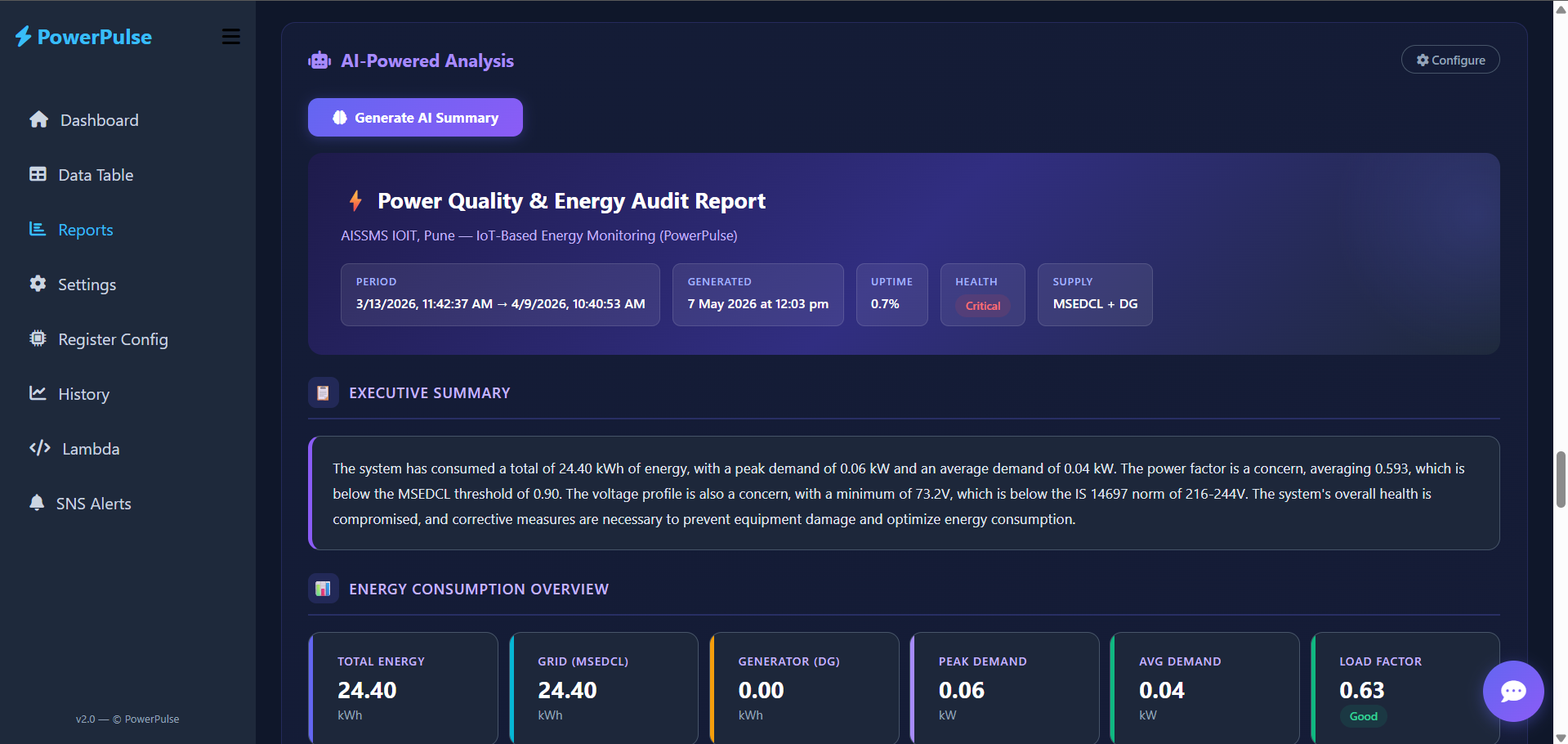Click the Reports chart icon in sidebar

(x=38, y=229)
